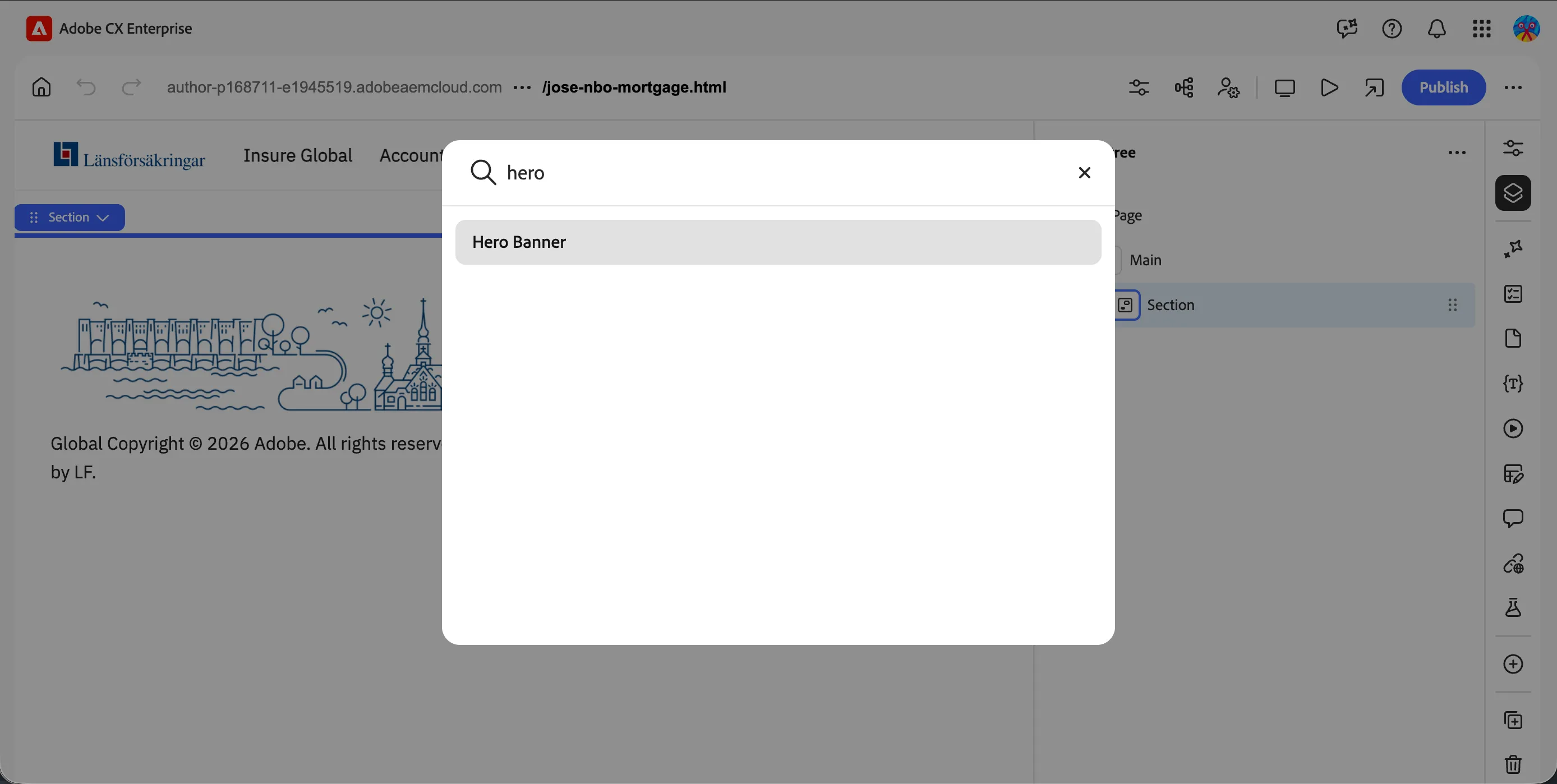Image resolution: width=1557 pixels, height=784 pixels.
Task: Click the search magnifier icon
Action: click(483, 173)
